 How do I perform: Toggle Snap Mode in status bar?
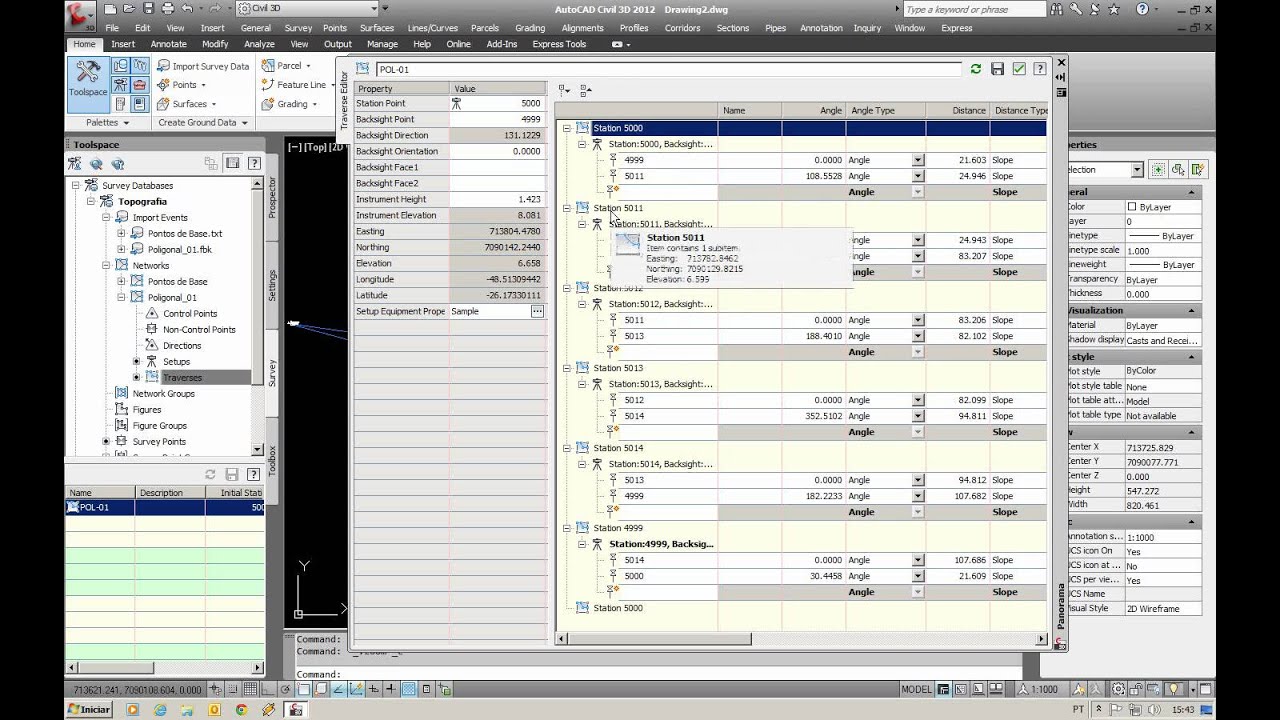[x=233, y=689]
